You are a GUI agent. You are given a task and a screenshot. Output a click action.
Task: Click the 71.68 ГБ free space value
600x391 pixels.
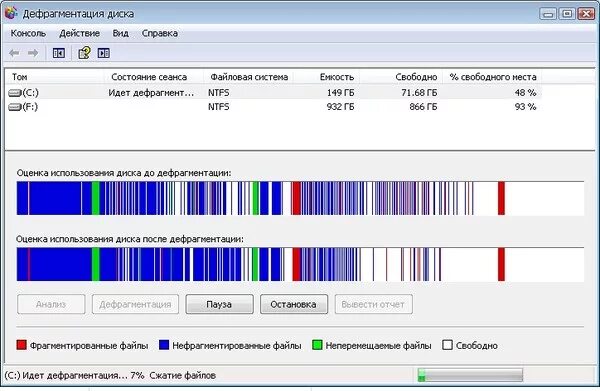[x=419, y=93]
